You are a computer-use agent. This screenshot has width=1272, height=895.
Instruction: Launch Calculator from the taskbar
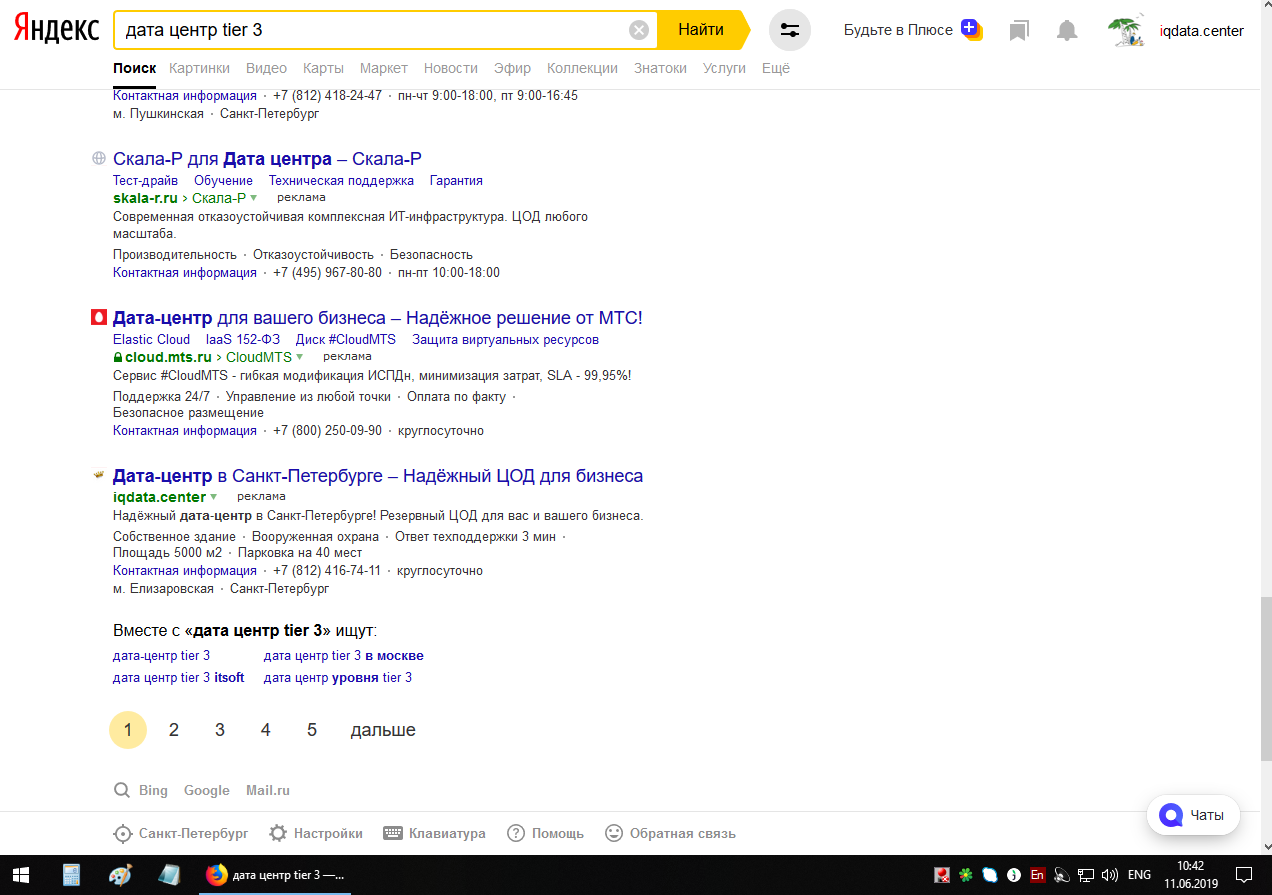click(71, 875)
